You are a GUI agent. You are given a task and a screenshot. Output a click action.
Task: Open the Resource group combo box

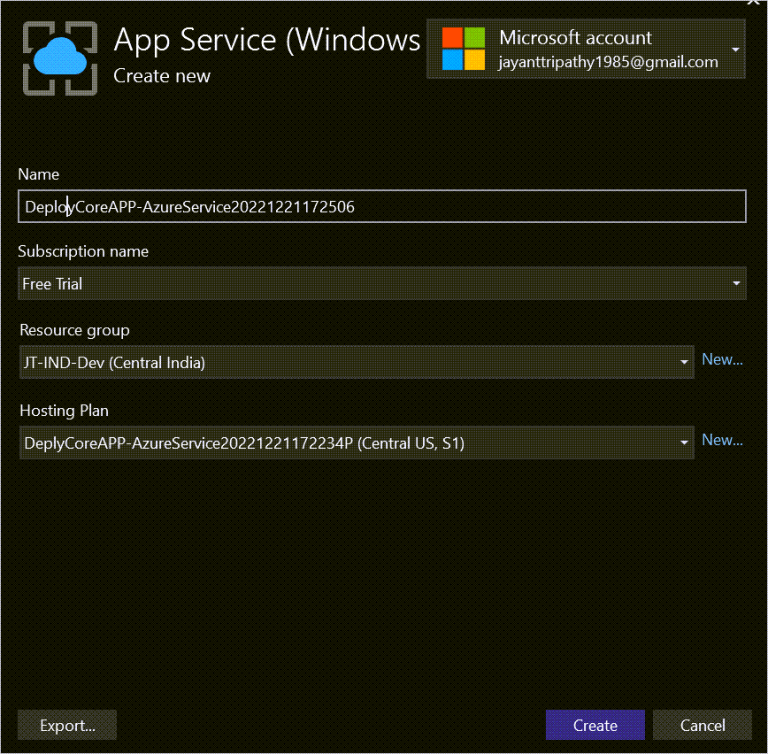pos(357,362)
